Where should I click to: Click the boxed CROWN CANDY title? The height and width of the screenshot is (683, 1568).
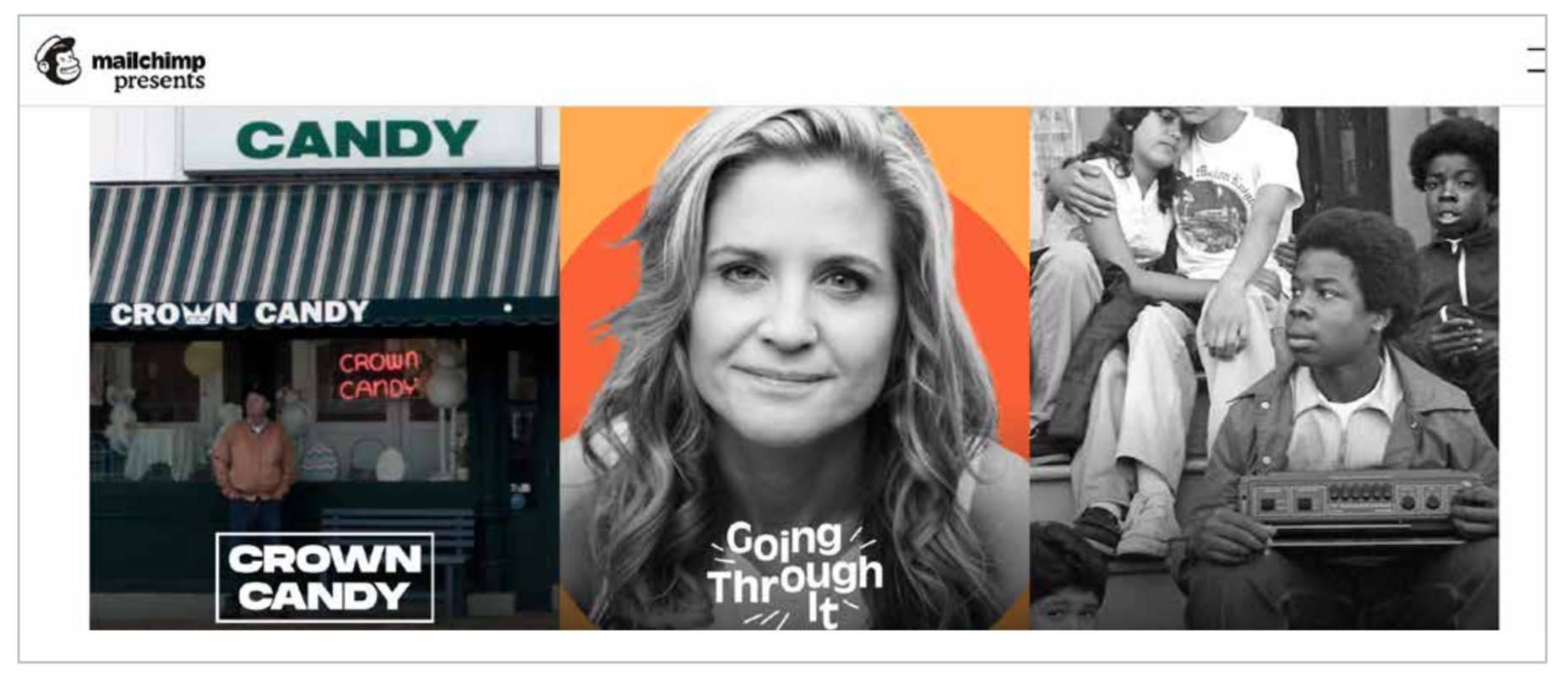(324, 577)
